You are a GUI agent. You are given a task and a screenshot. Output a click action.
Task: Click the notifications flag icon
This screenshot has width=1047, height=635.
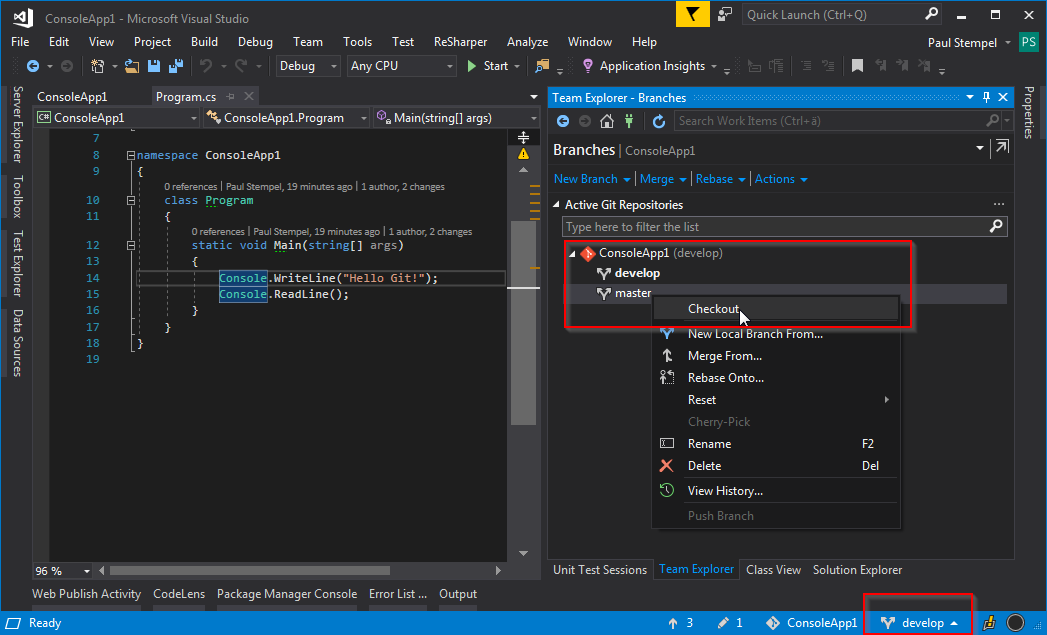coord(692,14)
